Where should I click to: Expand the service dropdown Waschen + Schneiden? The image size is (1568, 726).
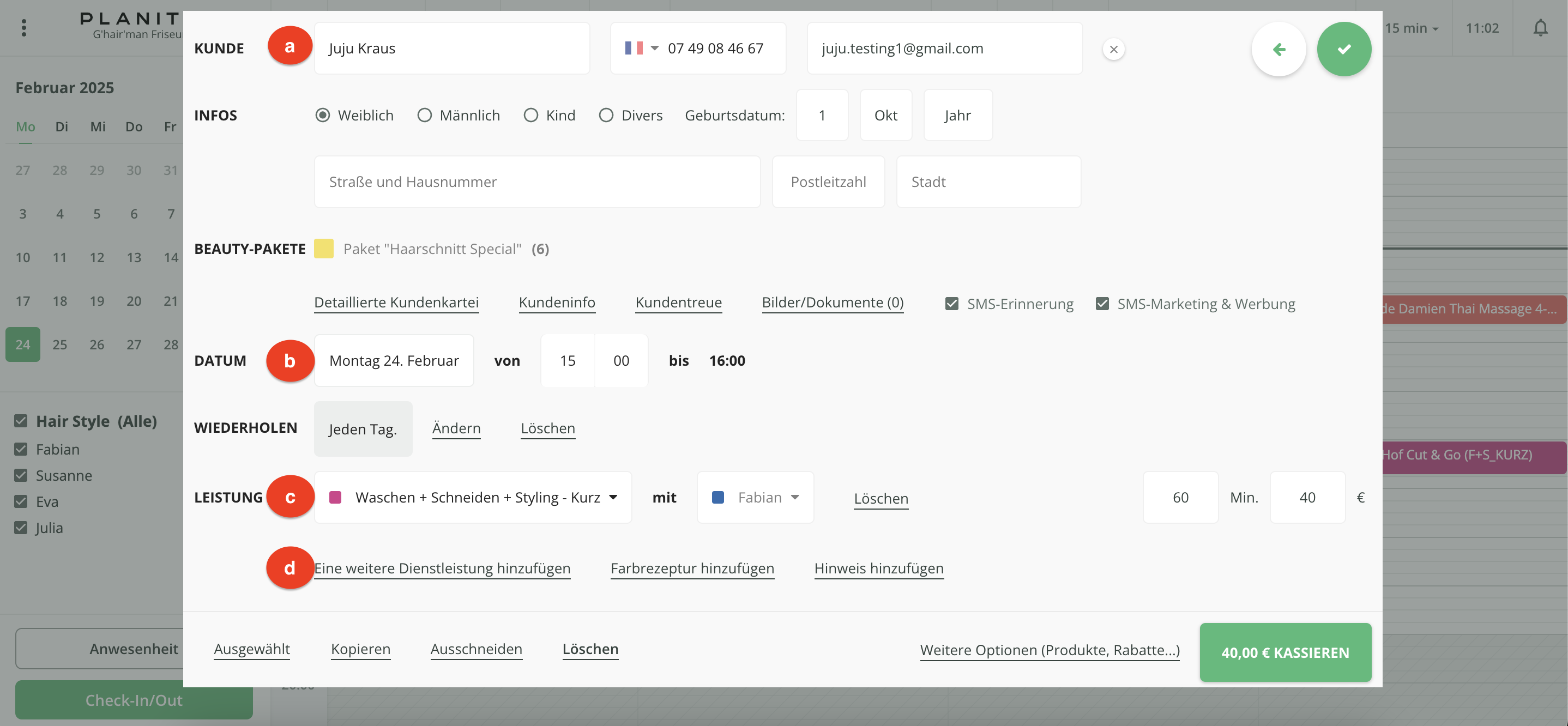[472, 497]
